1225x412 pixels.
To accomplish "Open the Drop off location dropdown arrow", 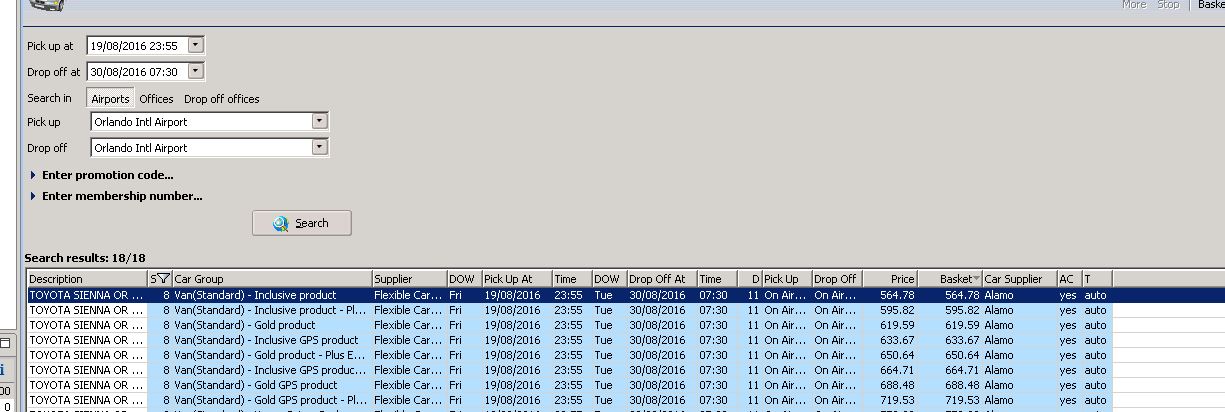I will click(319, 147).
